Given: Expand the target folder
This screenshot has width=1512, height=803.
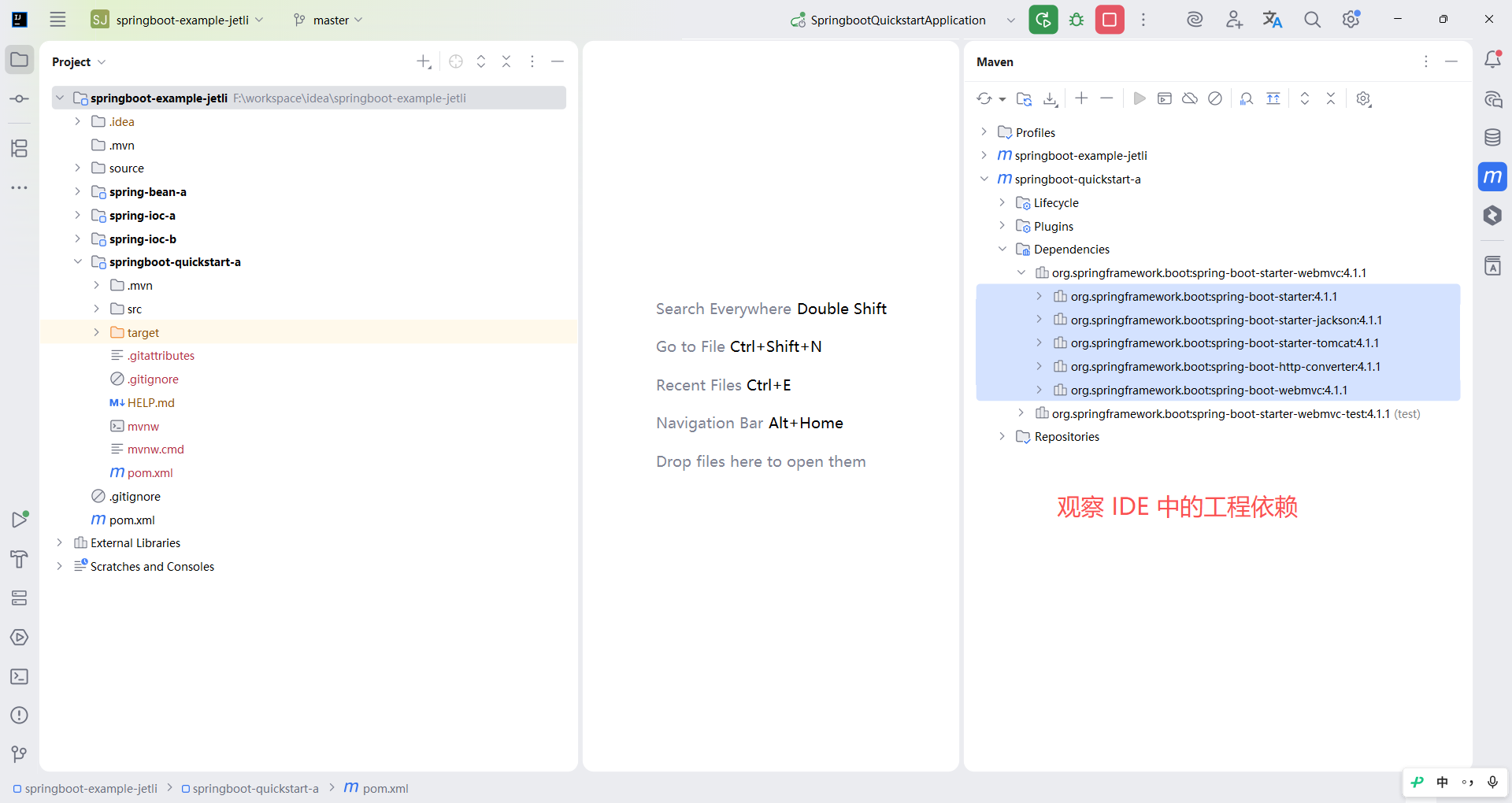Looking at the screenshot, I should tap(96, 332).
